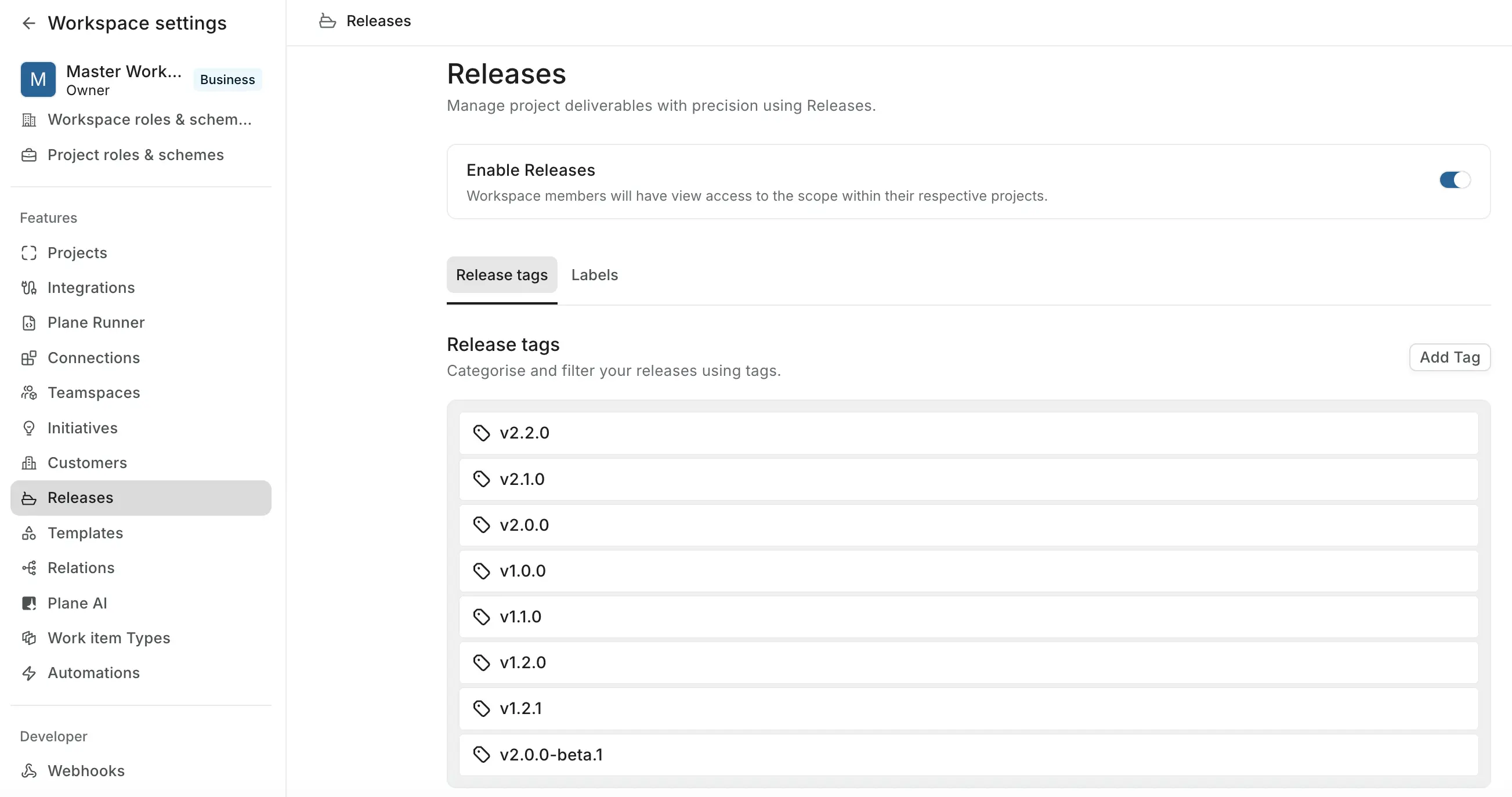Open the Teamspaces settings
Viewport: 1512px width, 797px height.
[141, 393]
